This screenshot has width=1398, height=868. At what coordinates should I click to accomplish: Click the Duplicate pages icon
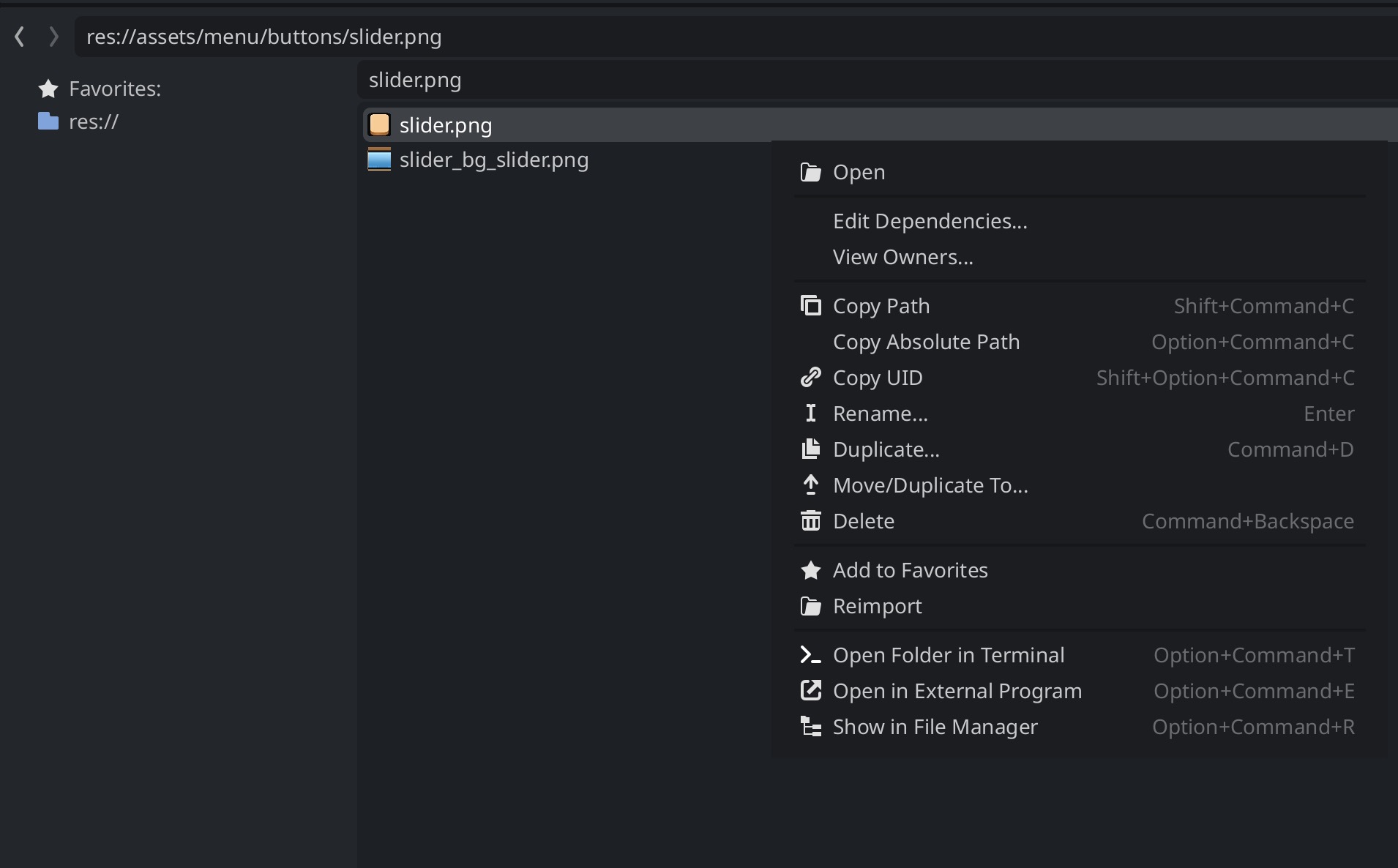[811, 449]
